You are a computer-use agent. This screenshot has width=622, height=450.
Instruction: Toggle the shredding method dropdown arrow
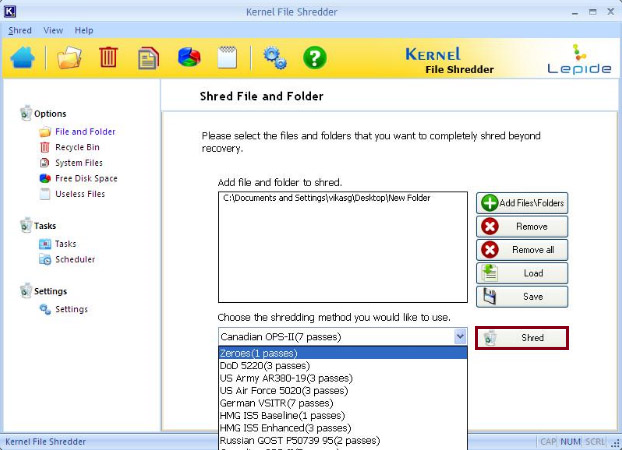click(x=460, y=337)
